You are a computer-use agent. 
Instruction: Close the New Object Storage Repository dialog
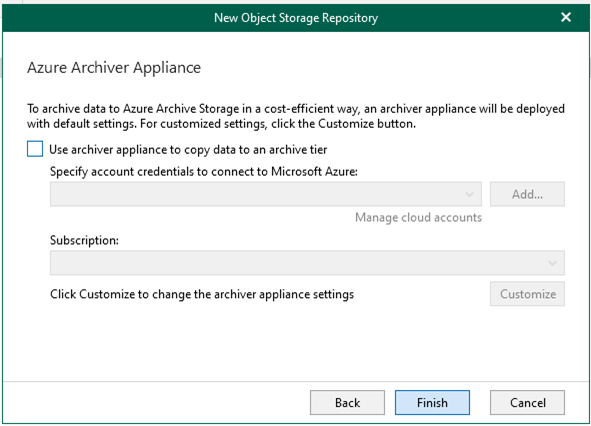[x=565, y=17]
